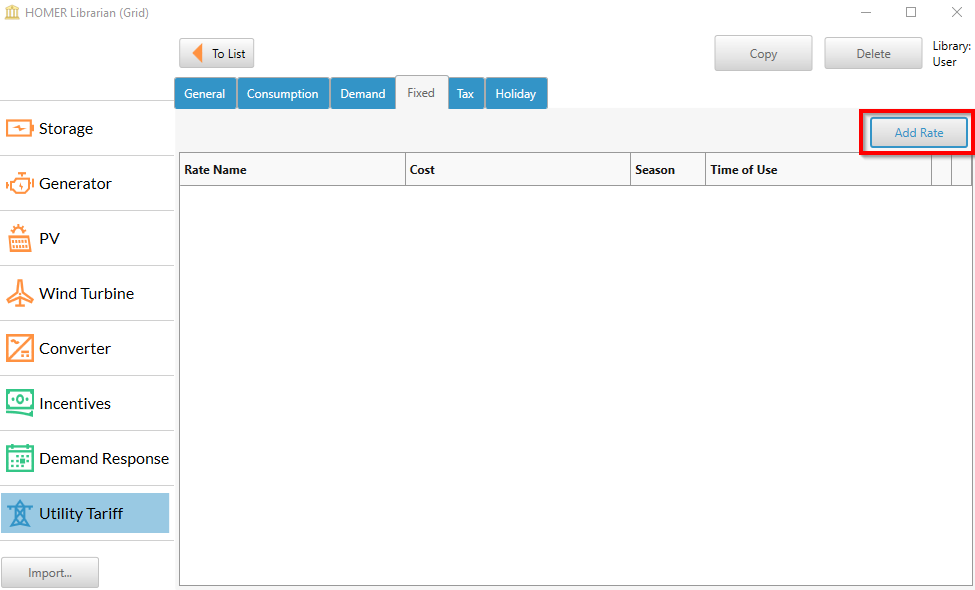975x590 pixels.
Task: Click the Wind Turbine icon
Action: [20, 294]
